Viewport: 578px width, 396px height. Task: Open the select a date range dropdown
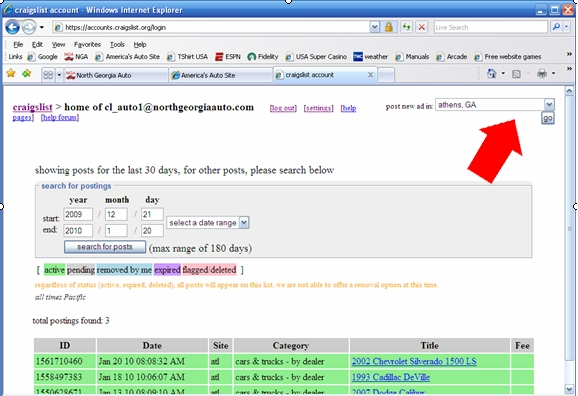click(244, 223)
